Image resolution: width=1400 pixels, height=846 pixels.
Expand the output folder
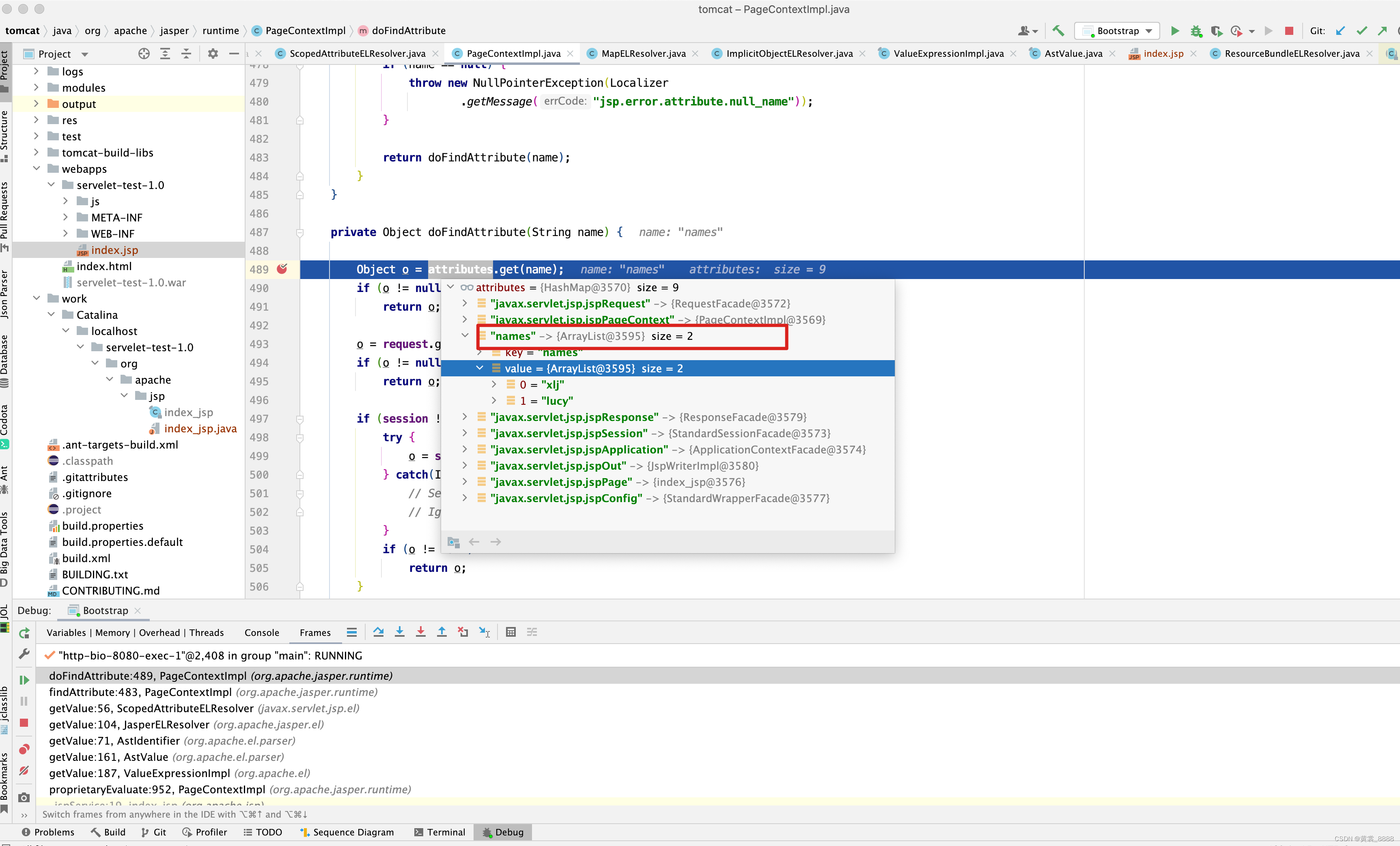point(37,103)
